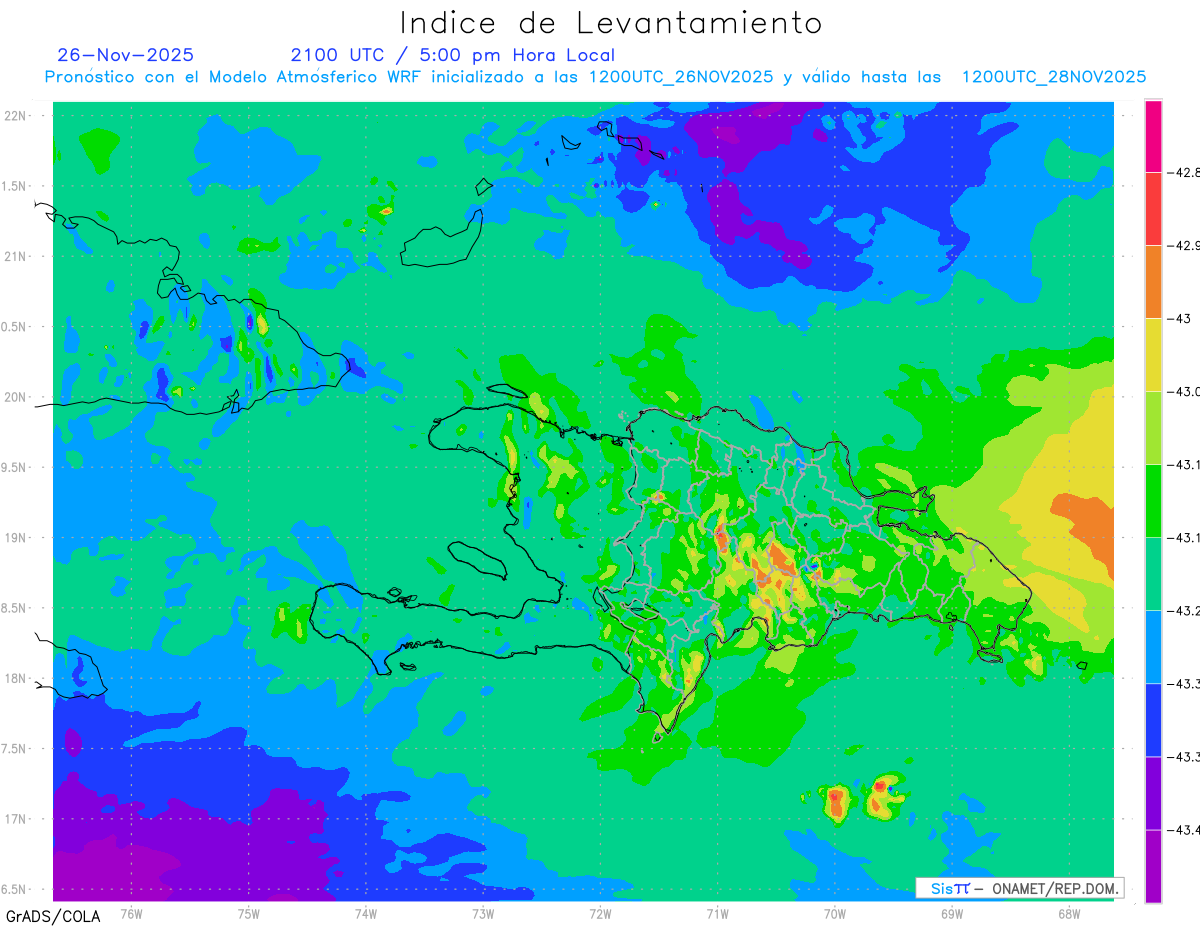Click the '-42.8' legend value

tap(1184, 172)
